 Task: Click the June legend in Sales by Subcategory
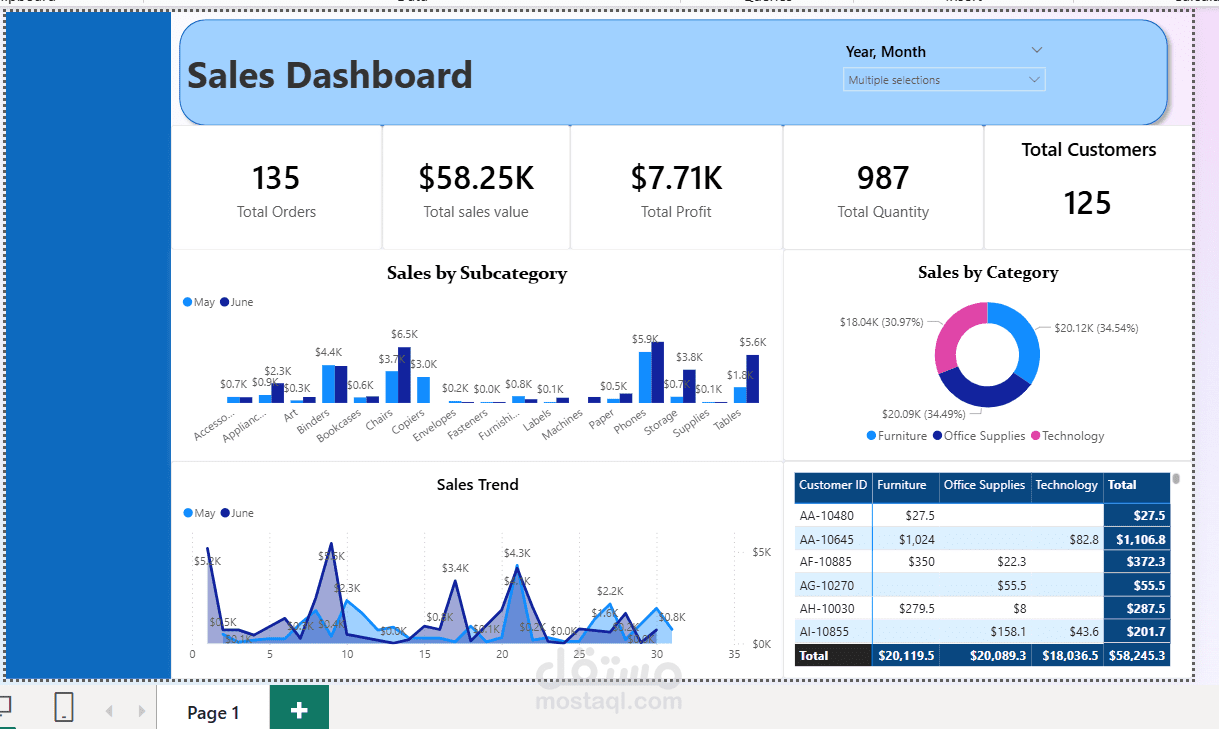[237, 302]
